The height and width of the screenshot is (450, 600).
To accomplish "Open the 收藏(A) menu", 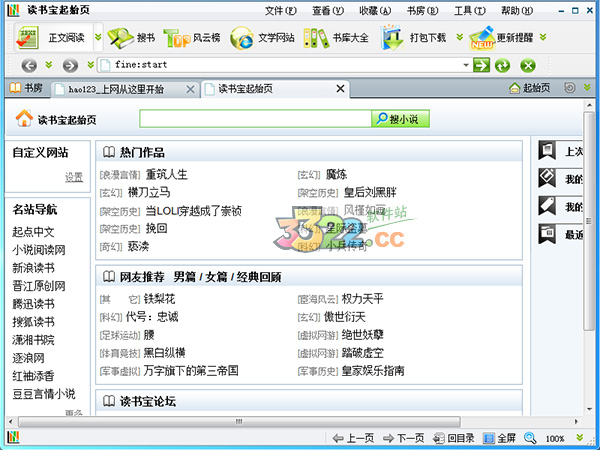I will [x=375, y=11].
